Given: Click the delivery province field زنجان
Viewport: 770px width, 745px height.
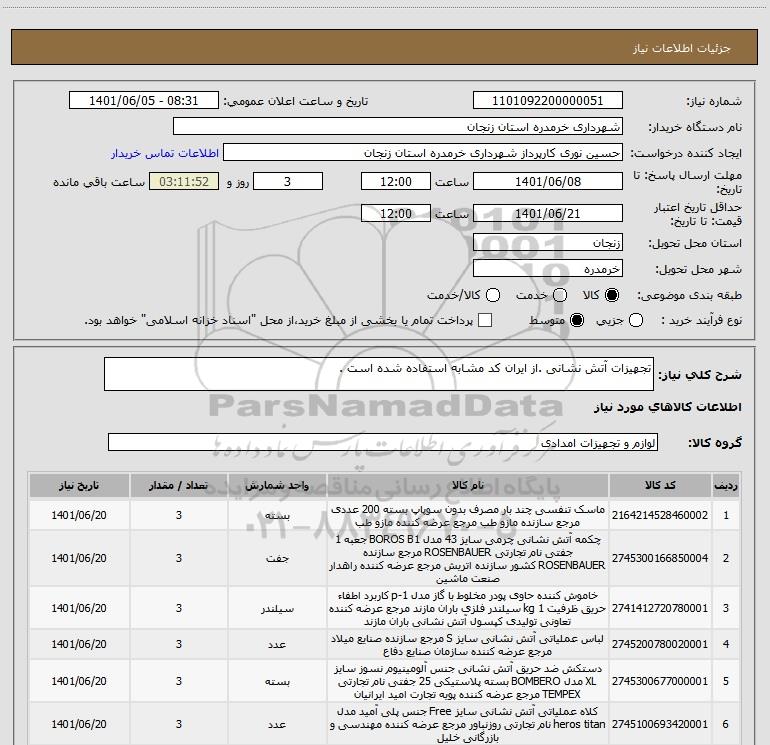Looking at the screenshot, I should click(x=548, y=242).
